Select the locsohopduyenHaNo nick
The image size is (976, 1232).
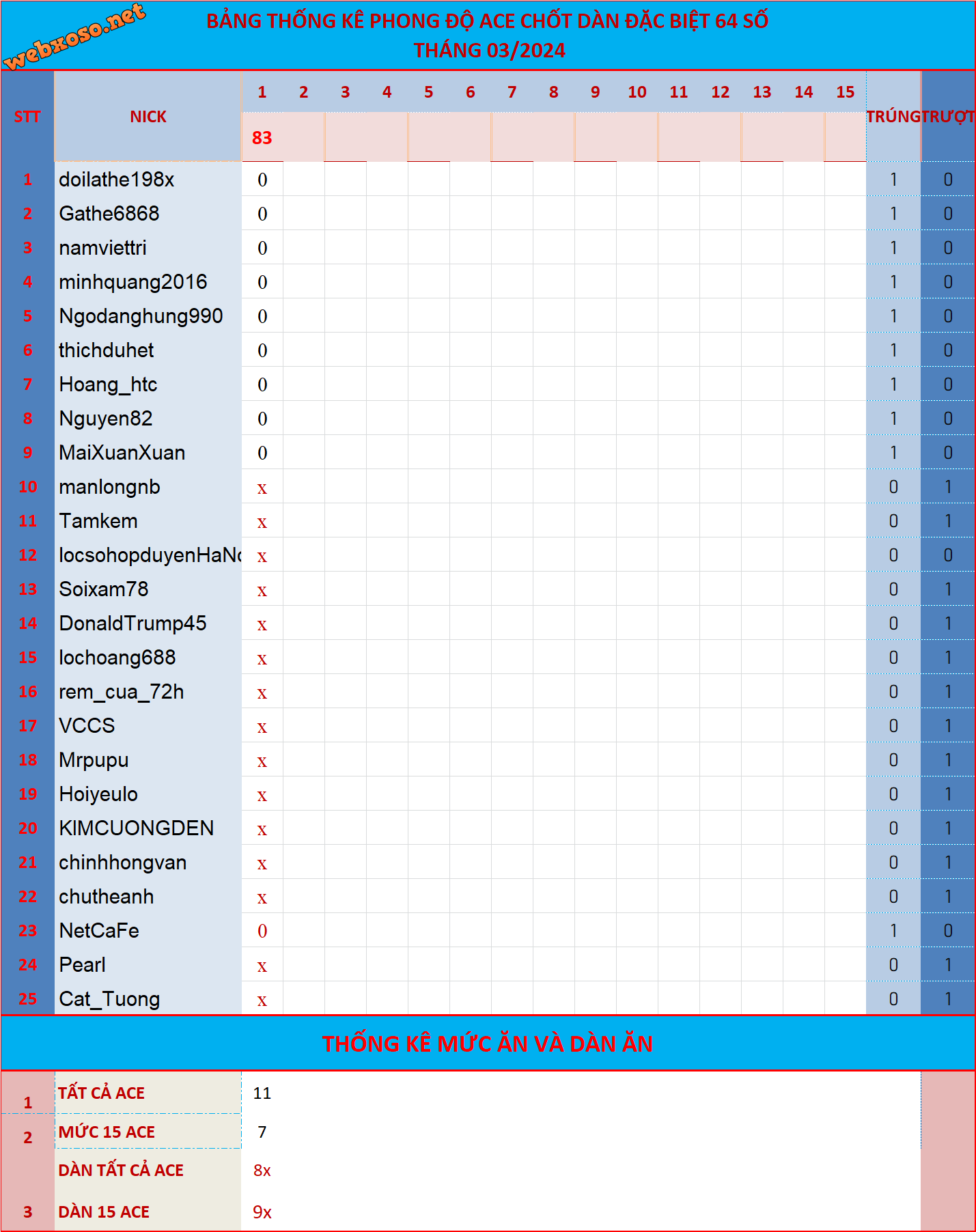coord(150,555)
